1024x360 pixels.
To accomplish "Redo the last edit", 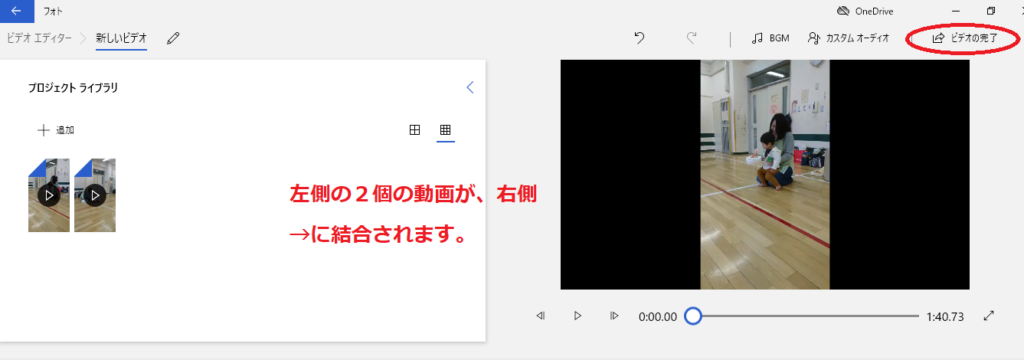I will click(x=692, y=38).
